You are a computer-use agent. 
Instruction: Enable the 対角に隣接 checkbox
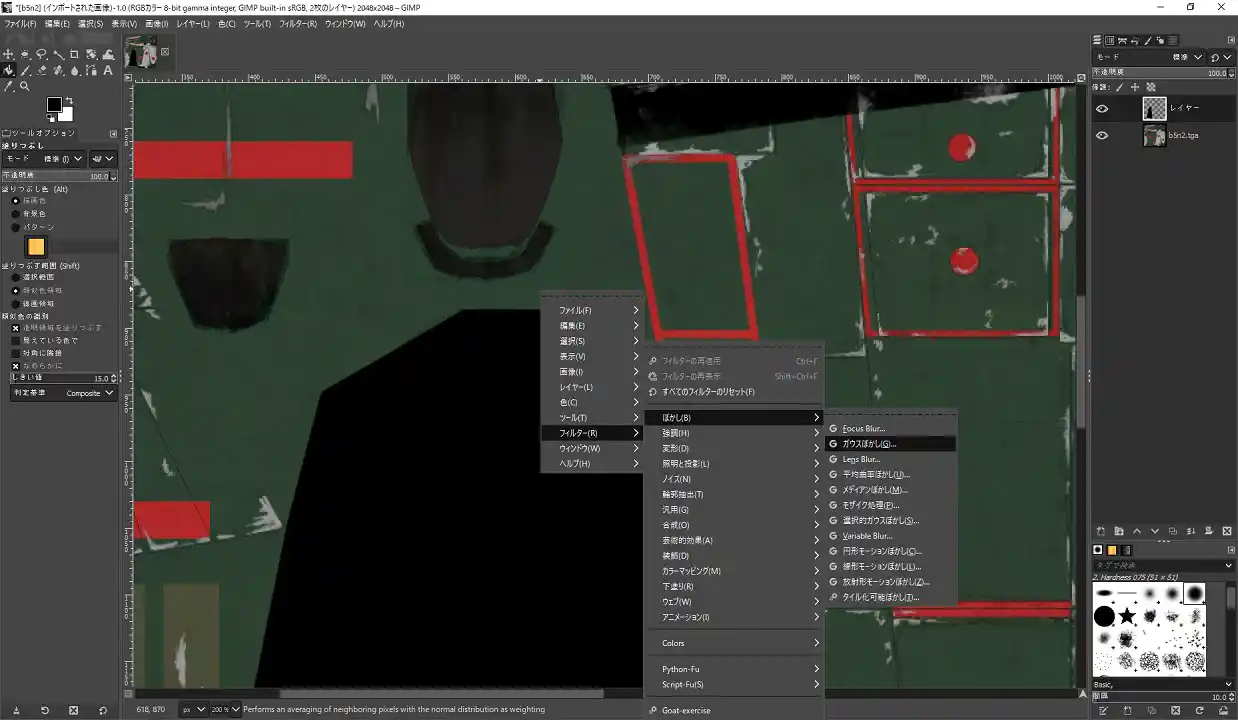point(15,353)
